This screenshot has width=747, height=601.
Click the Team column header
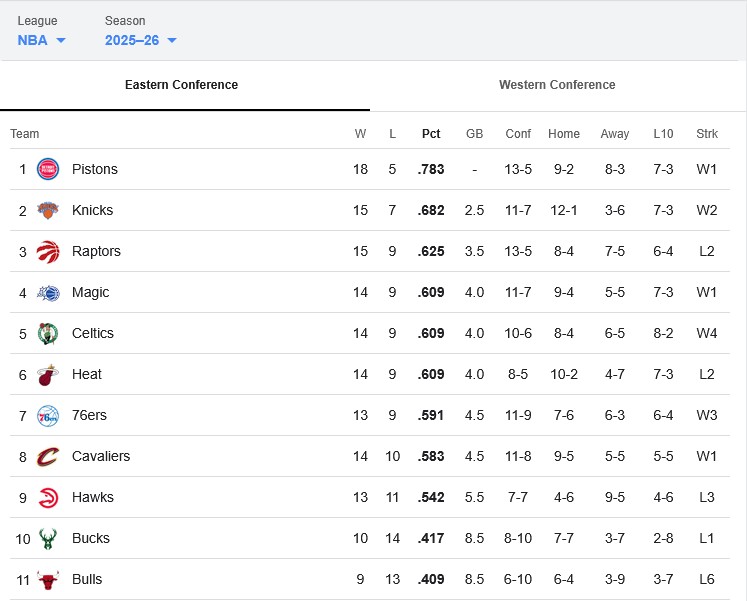(25, 134)
